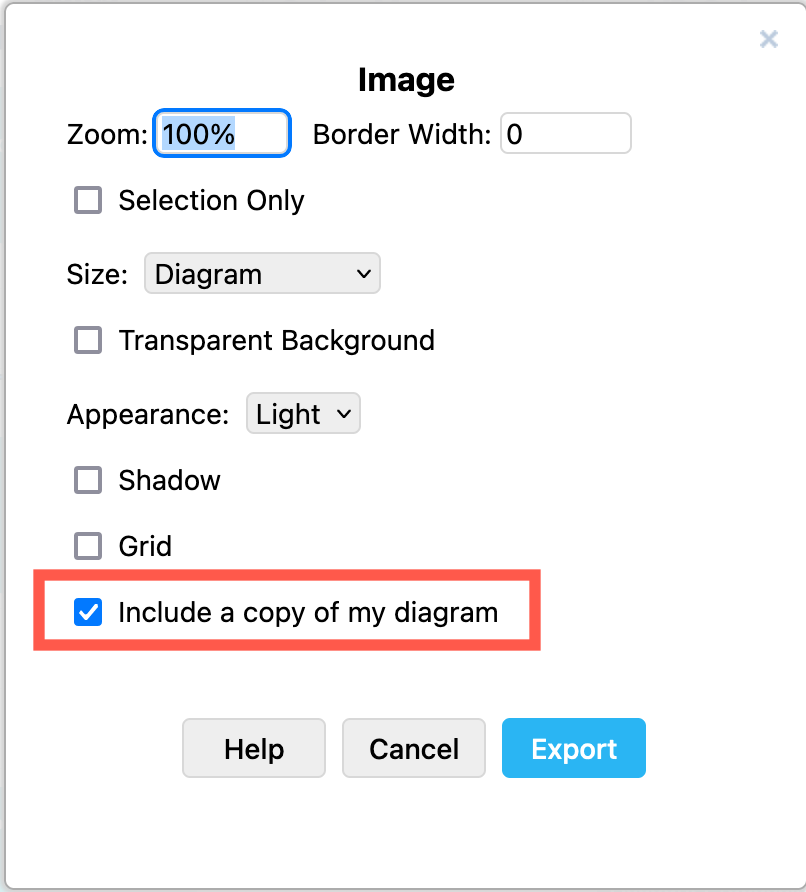Focus the Border Width input field
Screen dimensions: 806x892
tap(565, 134)
